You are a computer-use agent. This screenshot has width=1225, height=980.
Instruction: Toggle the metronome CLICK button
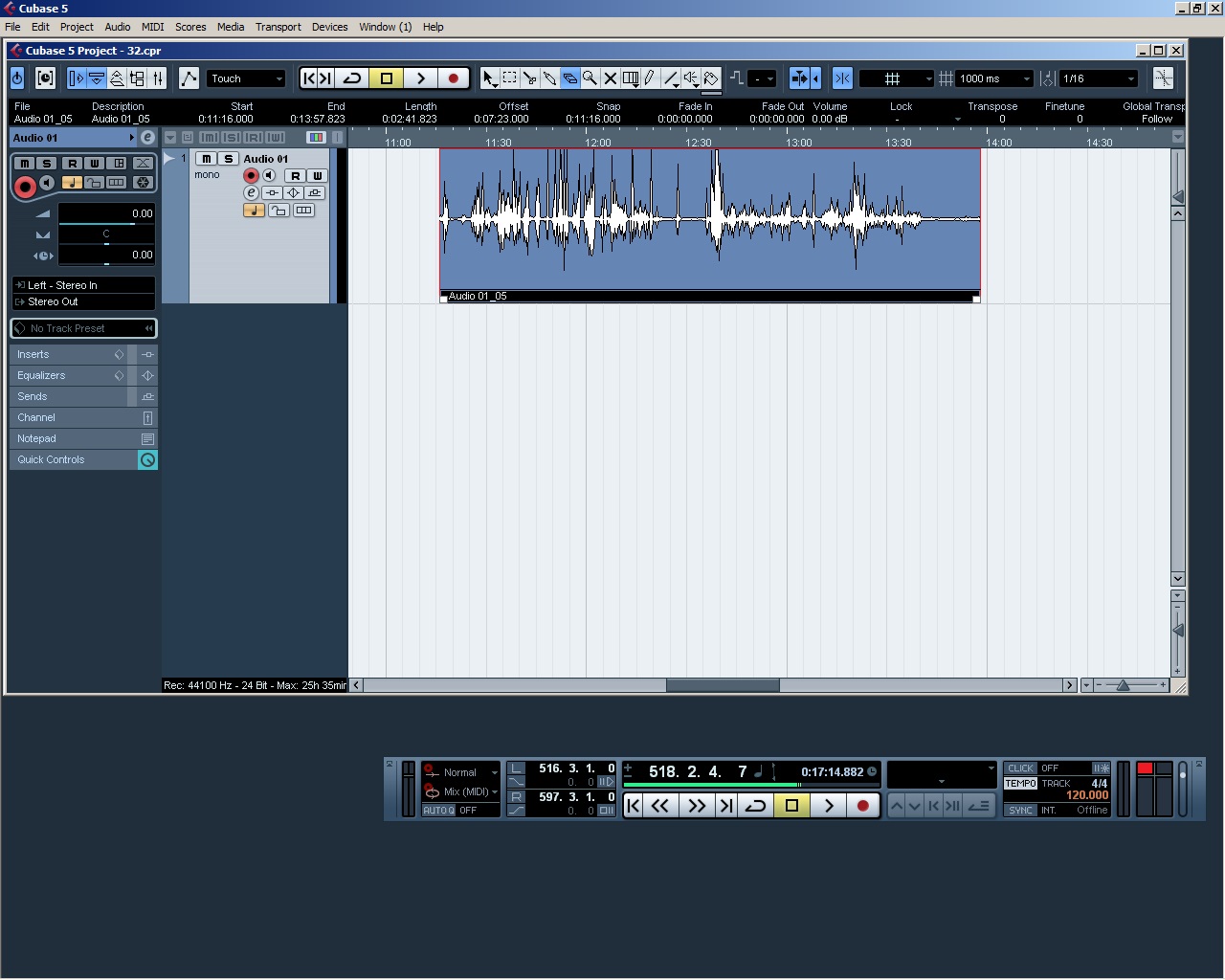point(1020,768)
